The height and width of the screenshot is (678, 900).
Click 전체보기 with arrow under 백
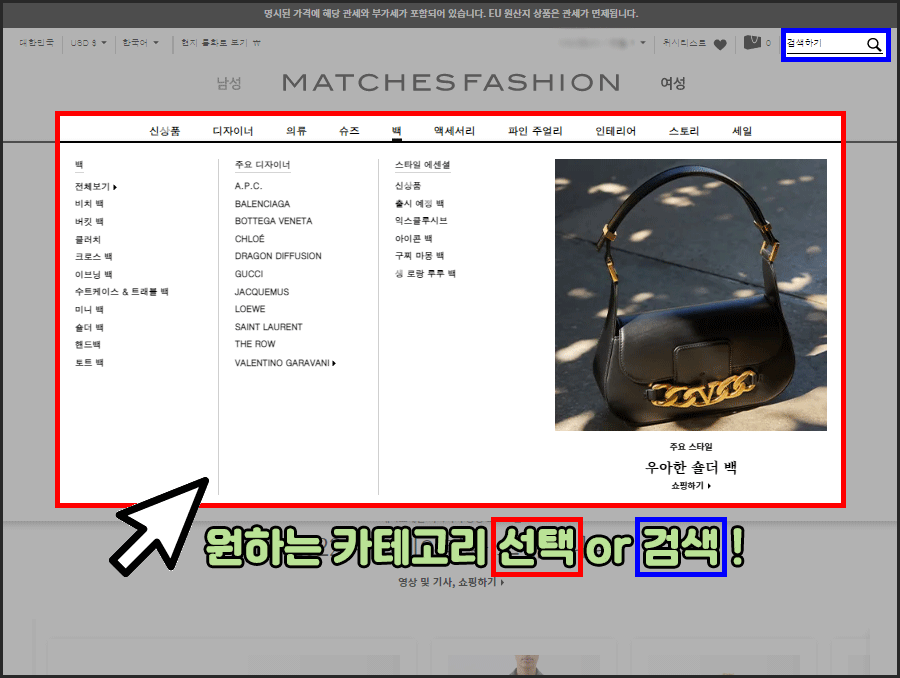tap(96, 187)
